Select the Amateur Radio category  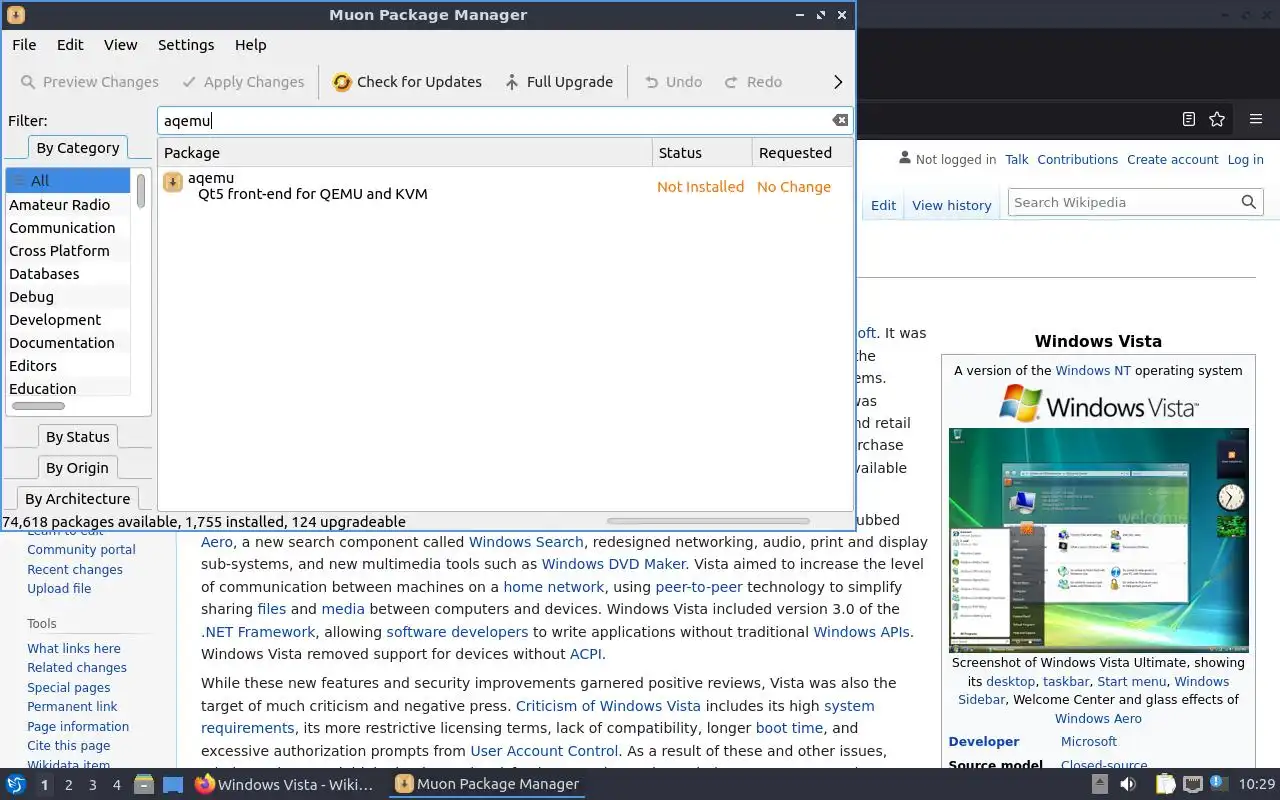coord(68,205)
